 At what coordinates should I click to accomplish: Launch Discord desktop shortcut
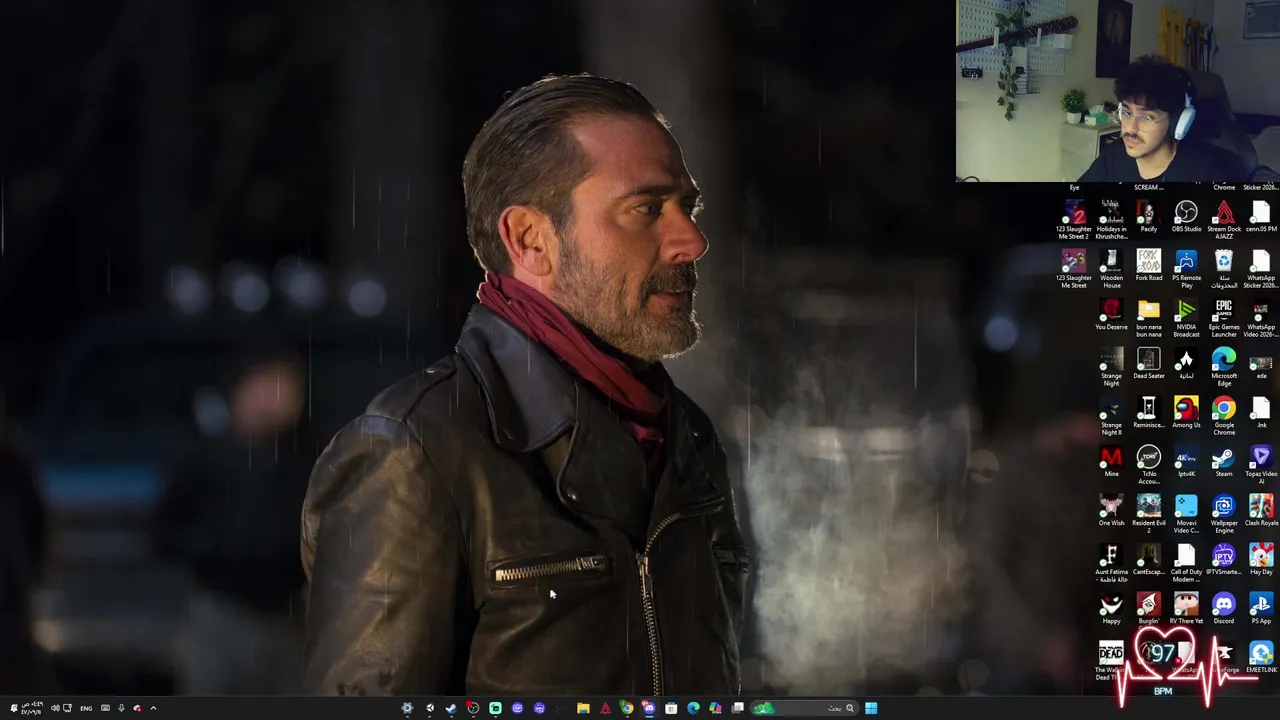(x=1224, y=608)
